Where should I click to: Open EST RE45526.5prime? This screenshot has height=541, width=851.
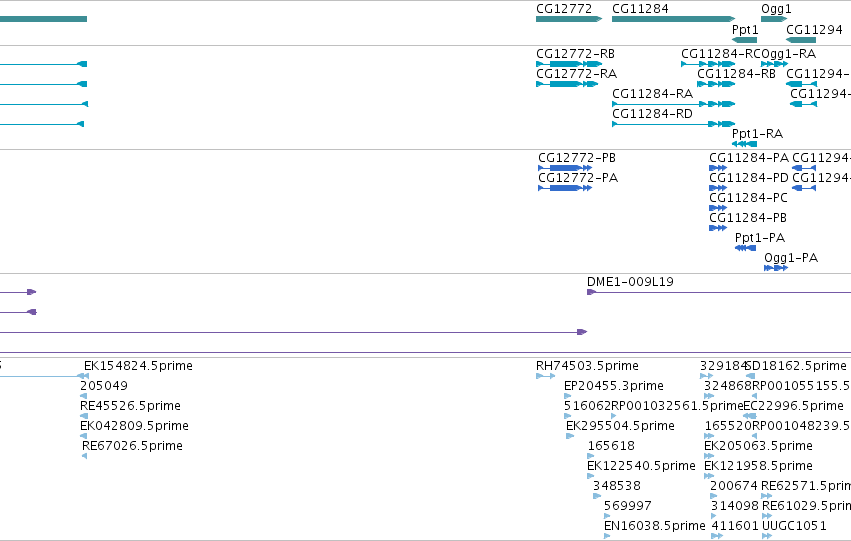point(130,406)
